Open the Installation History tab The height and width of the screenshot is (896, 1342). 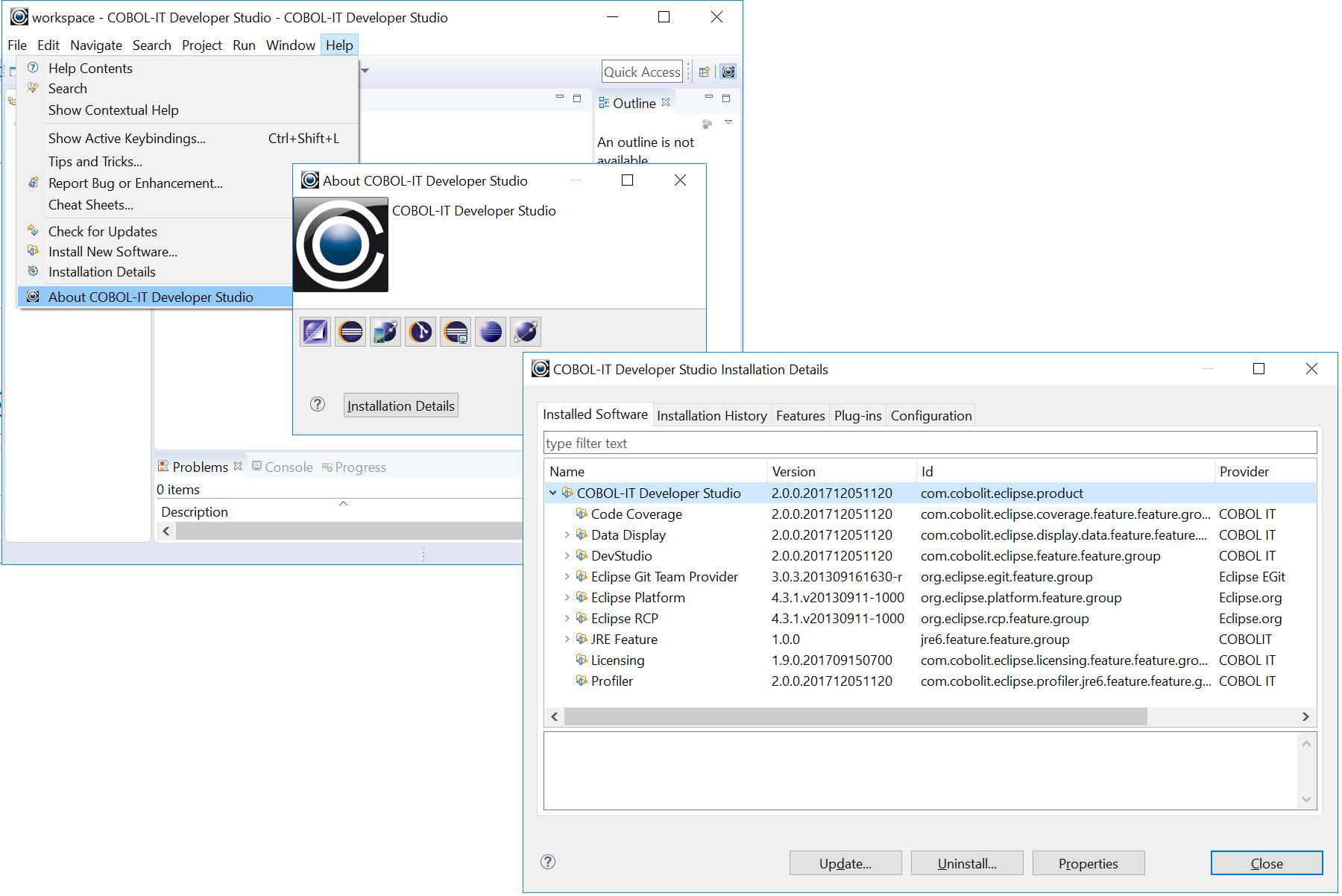[711, 416]
